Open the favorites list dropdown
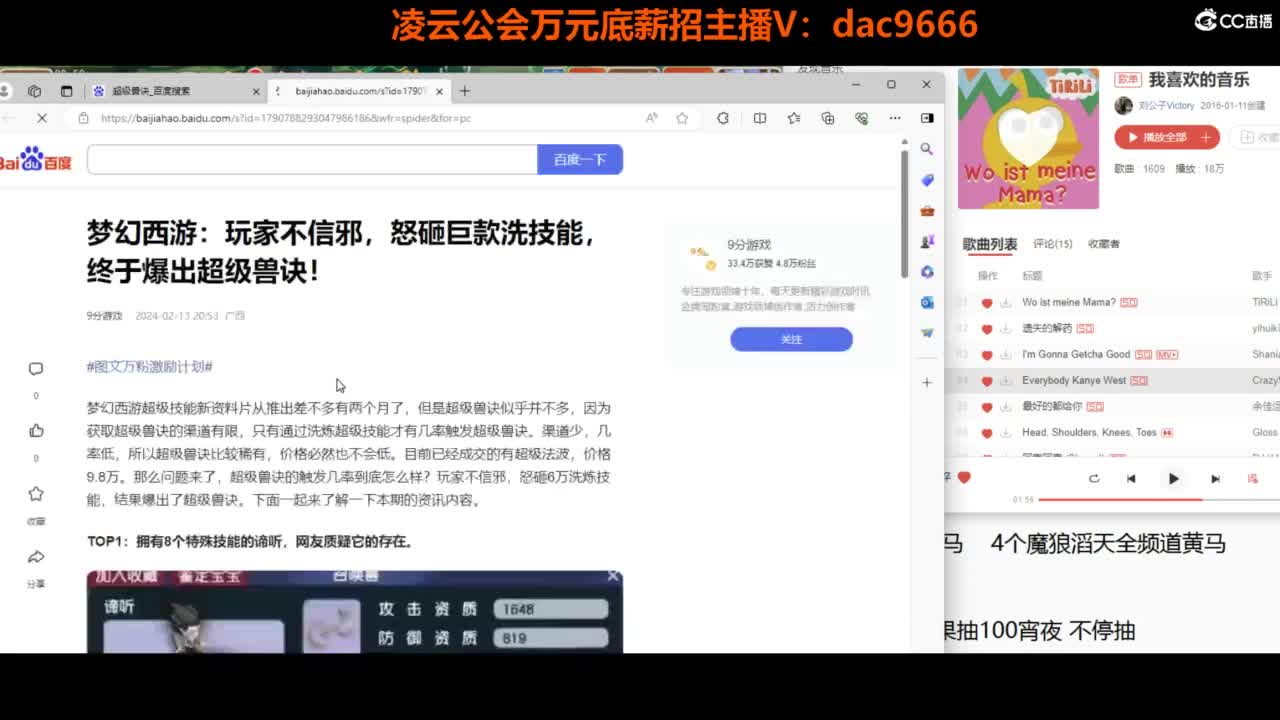Image resolution: width=1280 pixels, height=720 pixels. coord(795,118)
